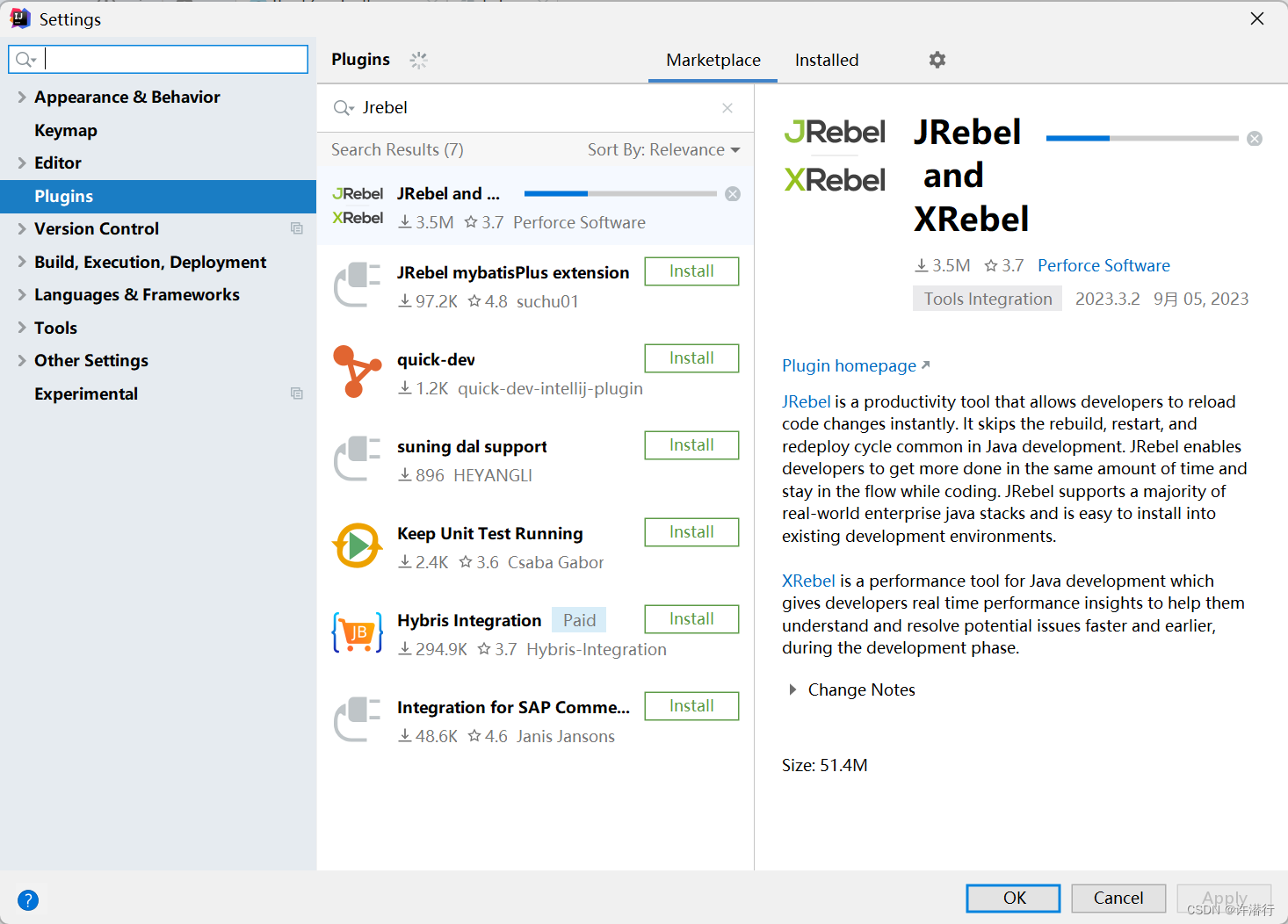1288x924 pixels.
Task: Click the JRebel mybatisPlus extension plug icon
Action: click(358, 284)
